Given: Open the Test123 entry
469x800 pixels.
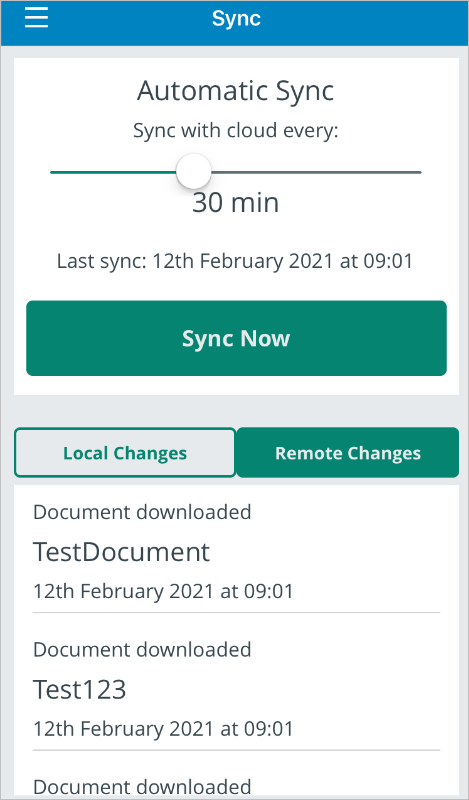Looking at the screenshot, I should pyautogui.click(x=236, y=689).
